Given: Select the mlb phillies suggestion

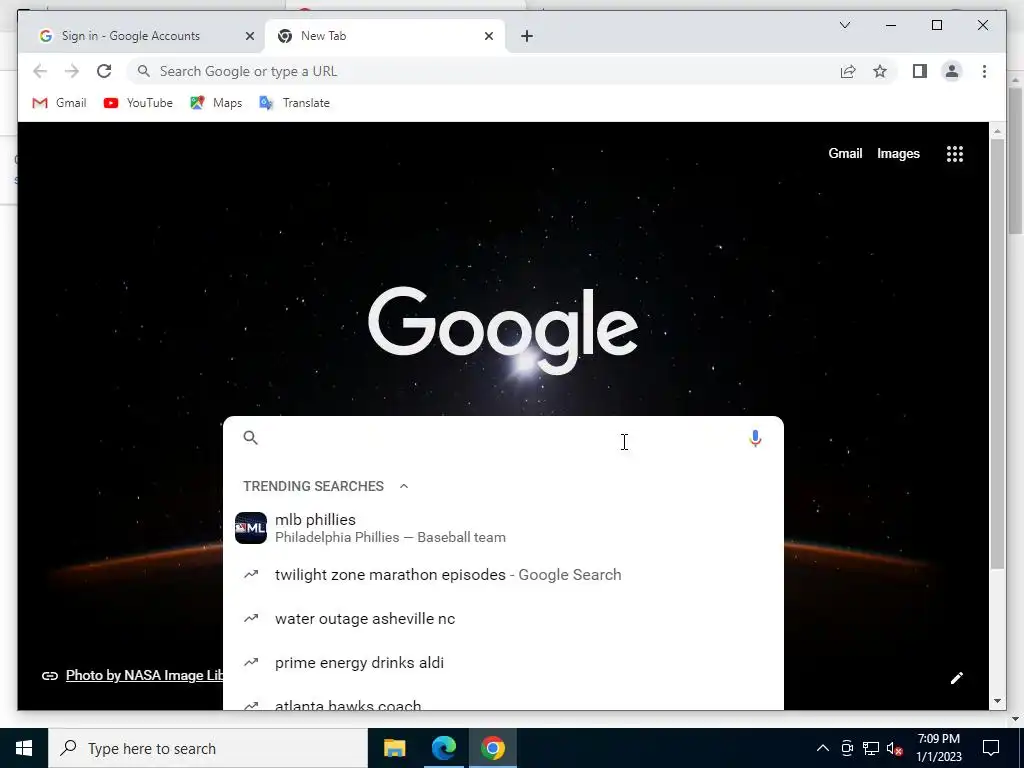Looking at the screenshot, I should click(503, 528).
